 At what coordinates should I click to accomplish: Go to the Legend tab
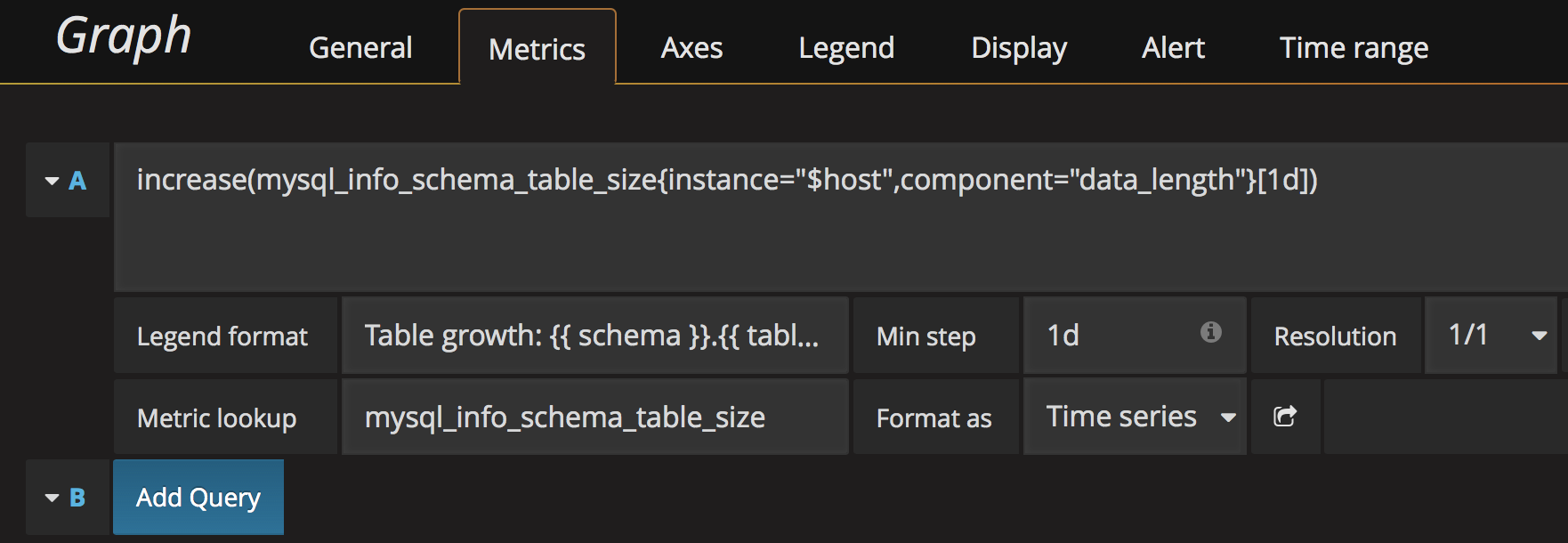pos(846,48)
